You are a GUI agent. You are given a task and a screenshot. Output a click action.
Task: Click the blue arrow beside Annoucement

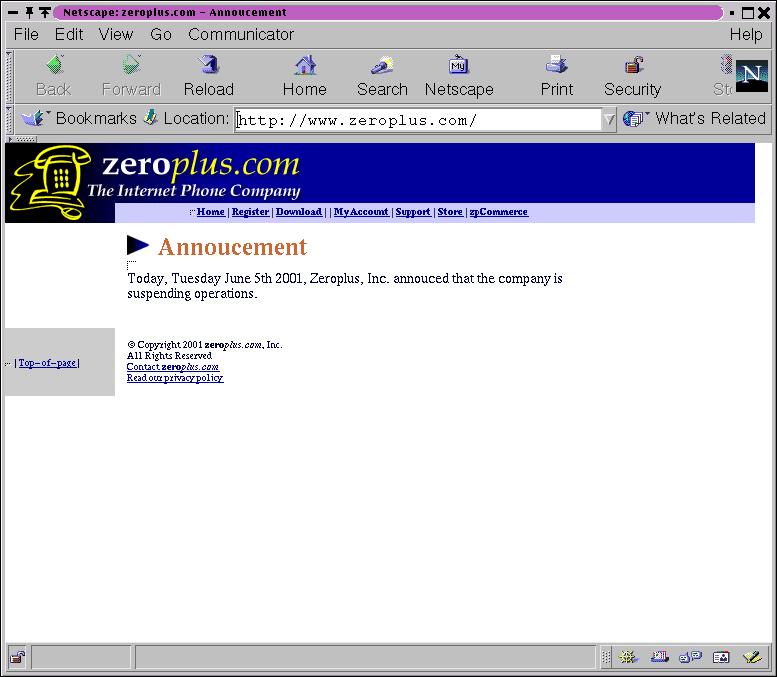pyautogui.click(x=138, y=245)
